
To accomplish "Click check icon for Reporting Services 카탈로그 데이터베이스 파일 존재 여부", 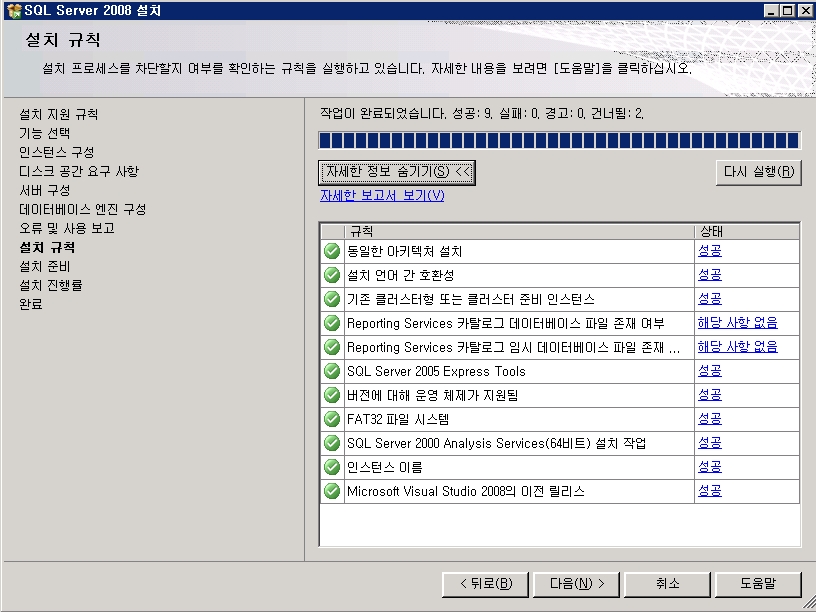I will click(x=332, y=323).
